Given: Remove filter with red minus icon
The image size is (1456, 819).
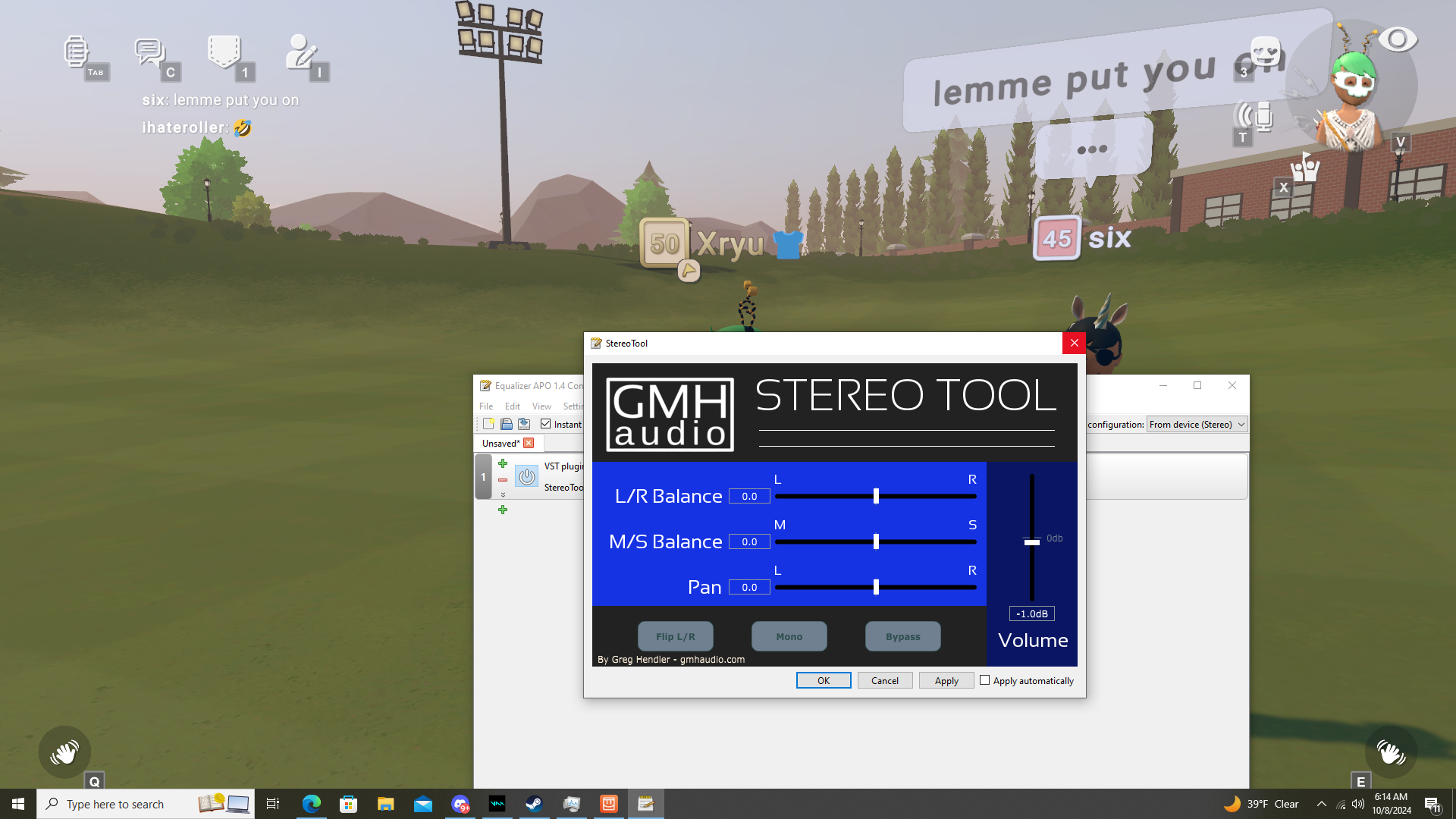Looking at the screenshot, I should pos(503,480).
